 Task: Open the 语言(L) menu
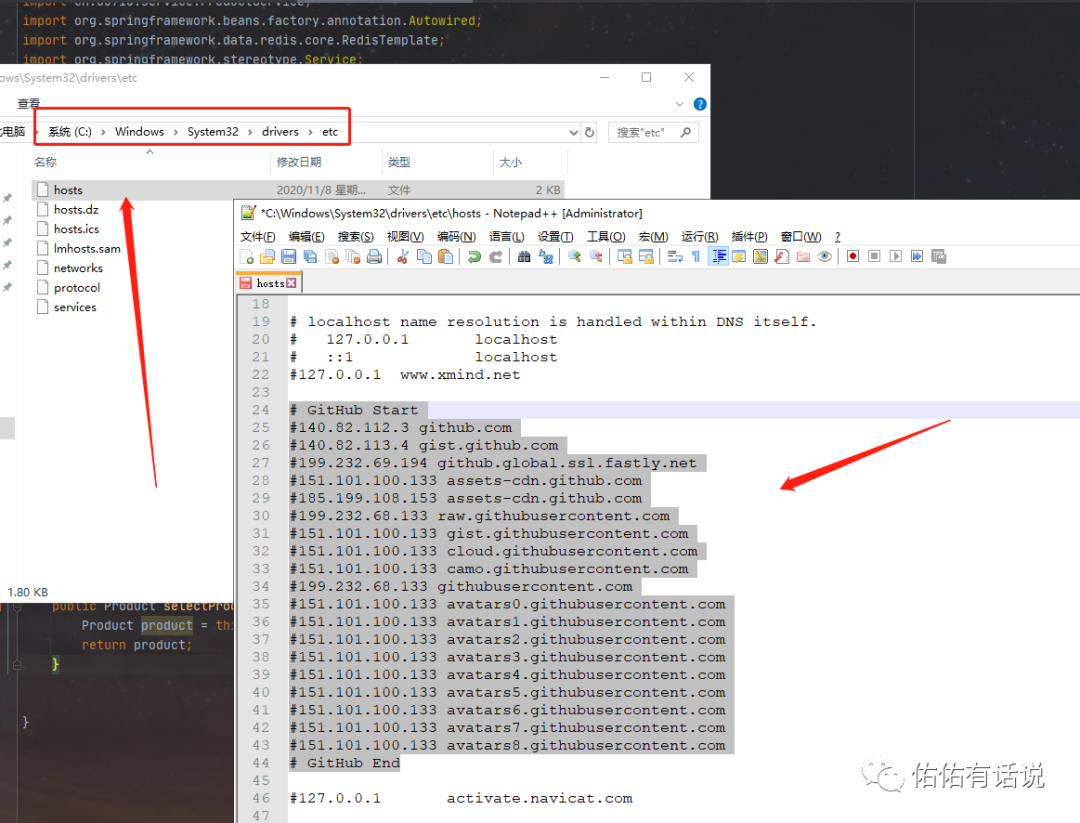(506, 236)
